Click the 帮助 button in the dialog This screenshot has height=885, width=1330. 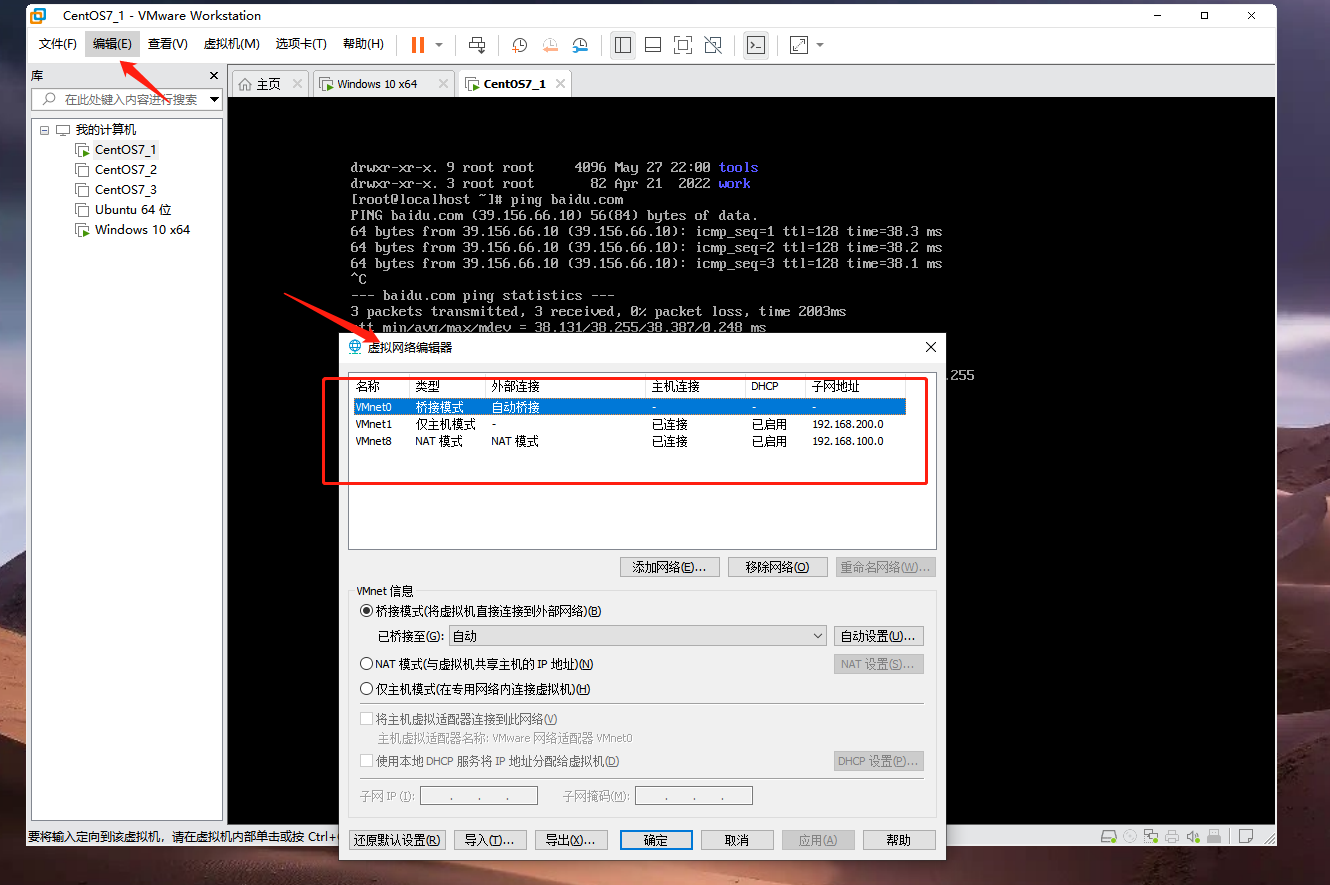click(899, 840)
